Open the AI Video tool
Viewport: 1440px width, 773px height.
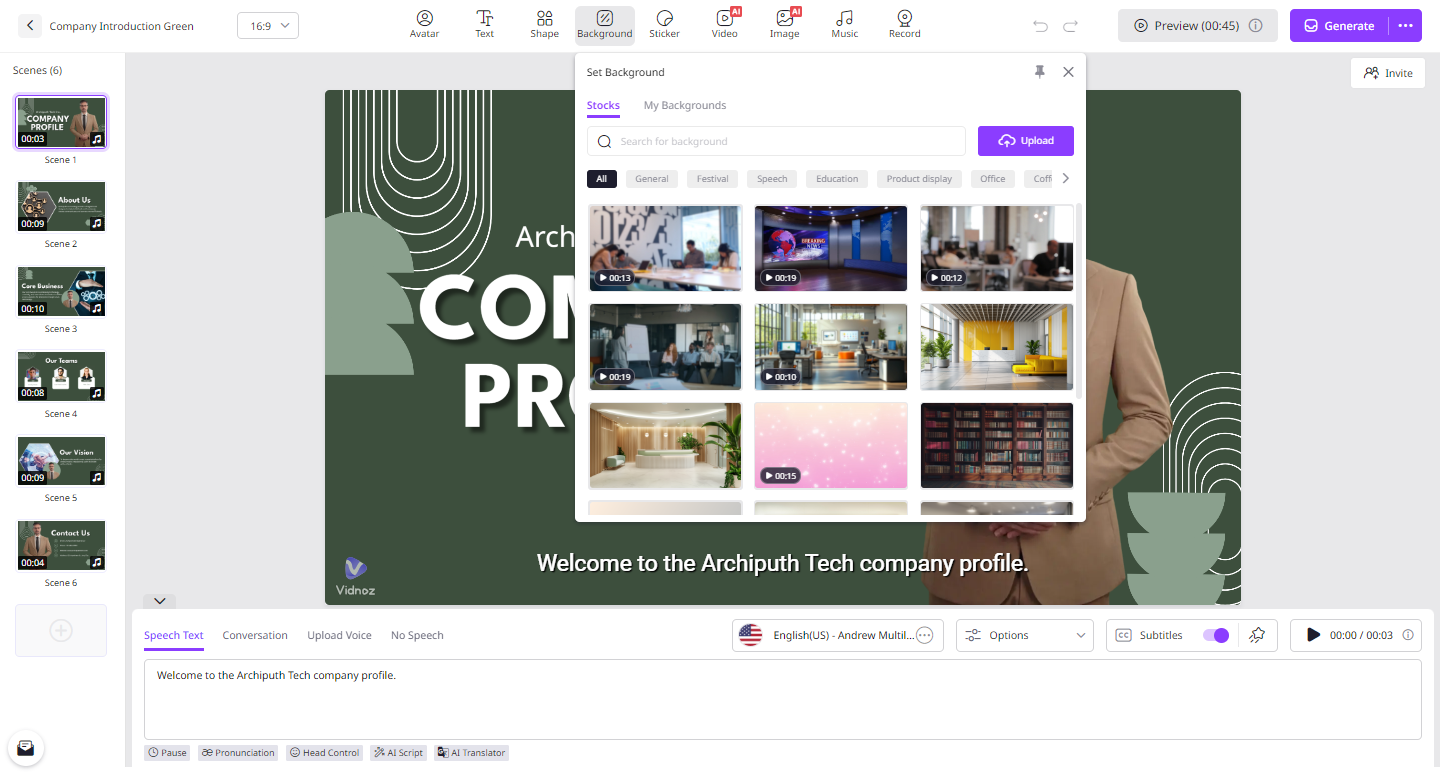(724, 25)
